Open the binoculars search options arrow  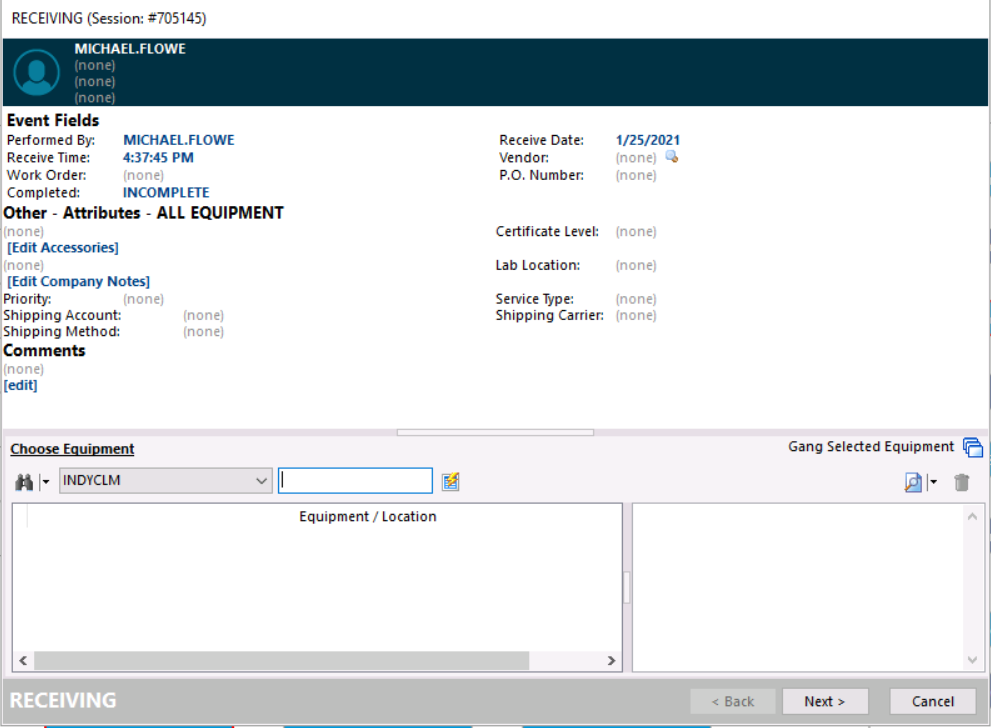45,482
